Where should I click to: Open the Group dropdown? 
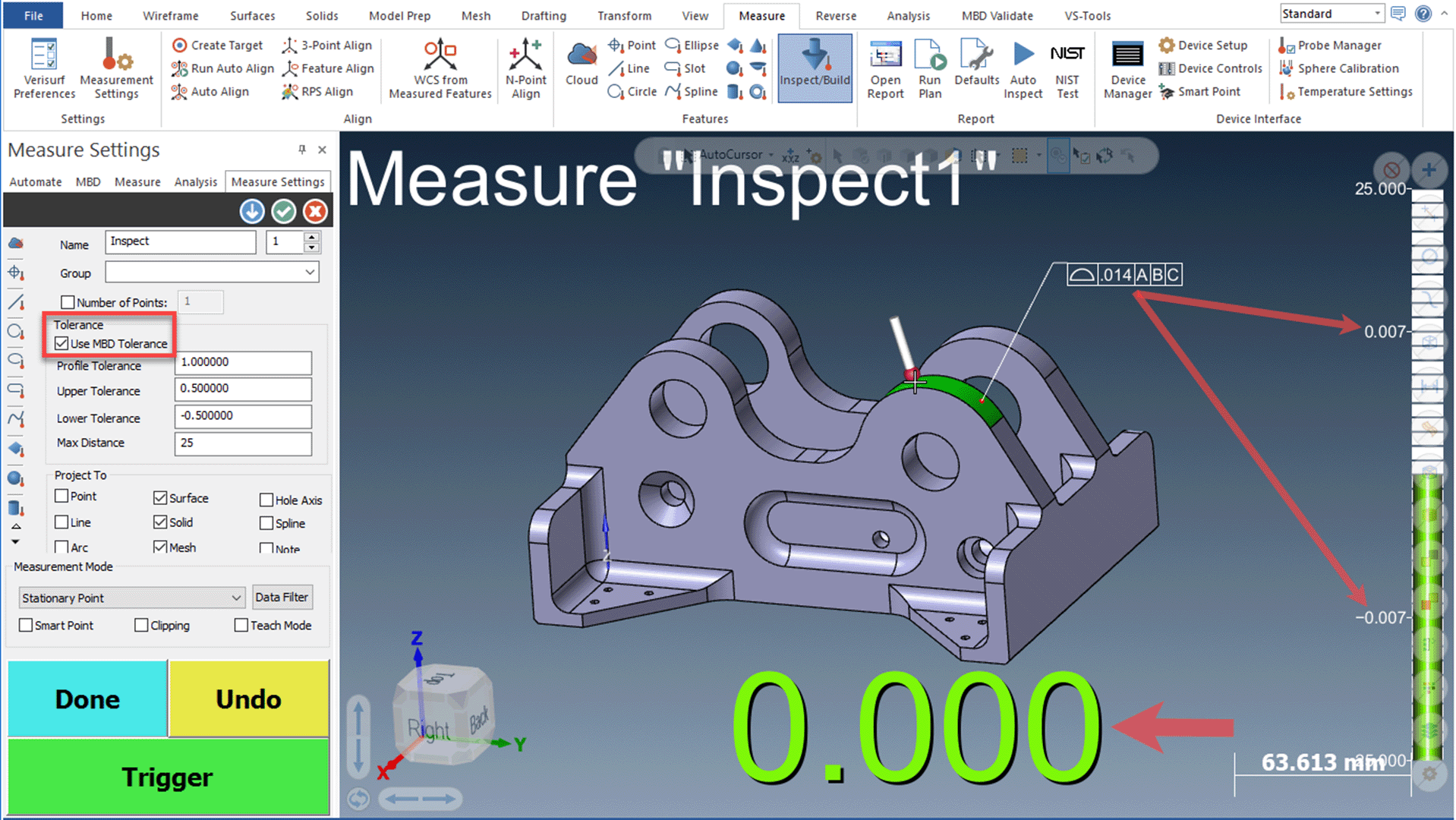tap(212, 272)
